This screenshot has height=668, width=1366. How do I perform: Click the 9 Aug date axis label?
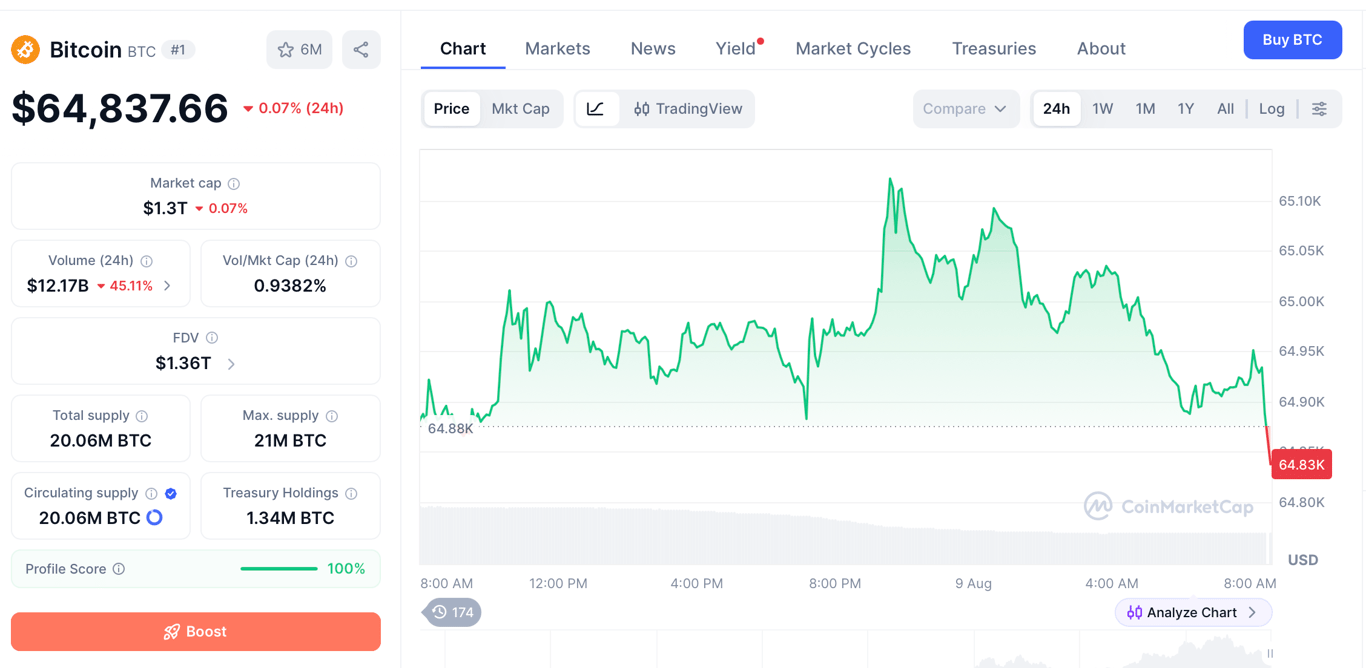pyautogui.click(x=973, y=583)
